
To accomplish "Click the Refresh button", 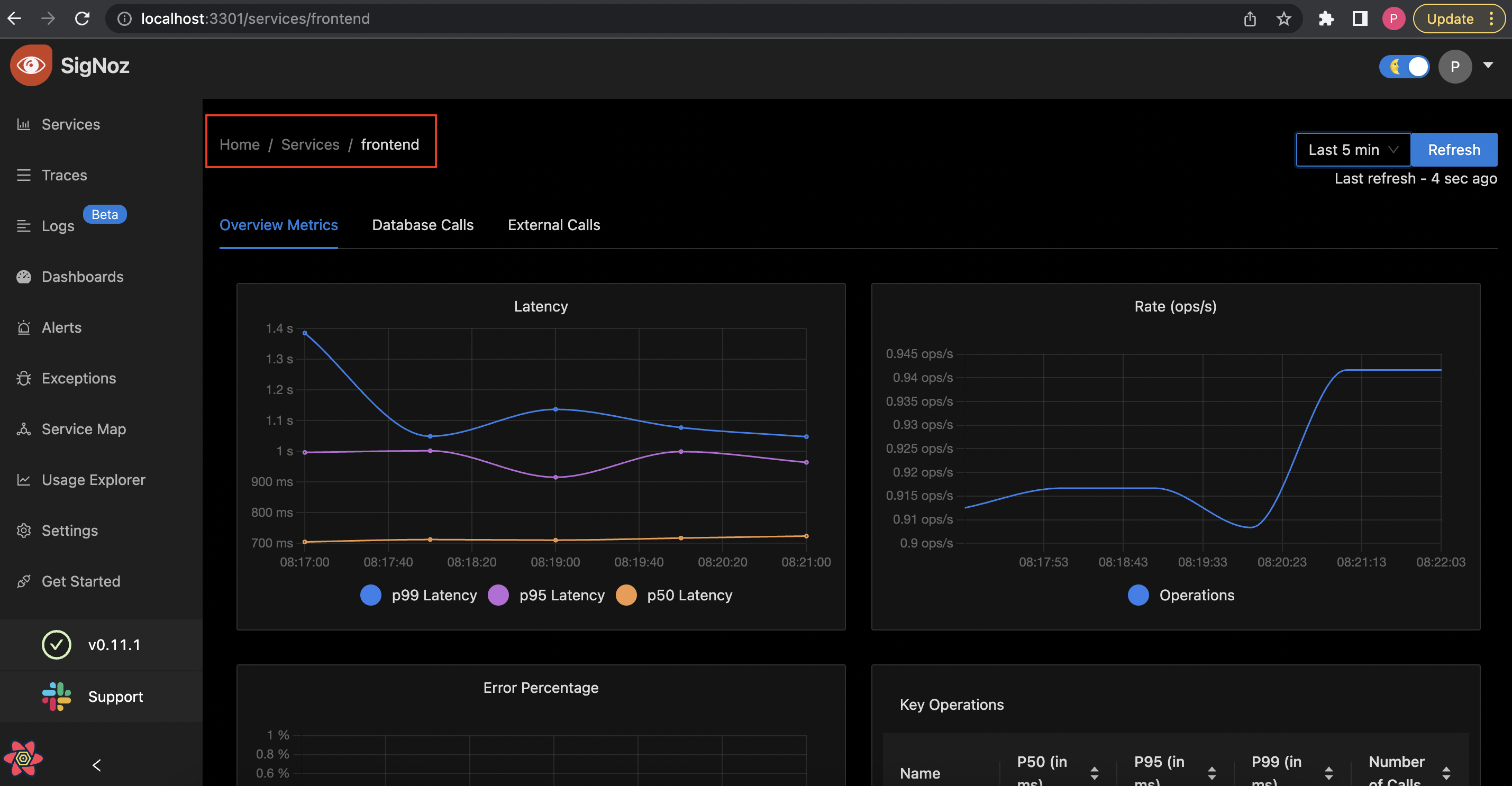I will tap(1453, 150).
